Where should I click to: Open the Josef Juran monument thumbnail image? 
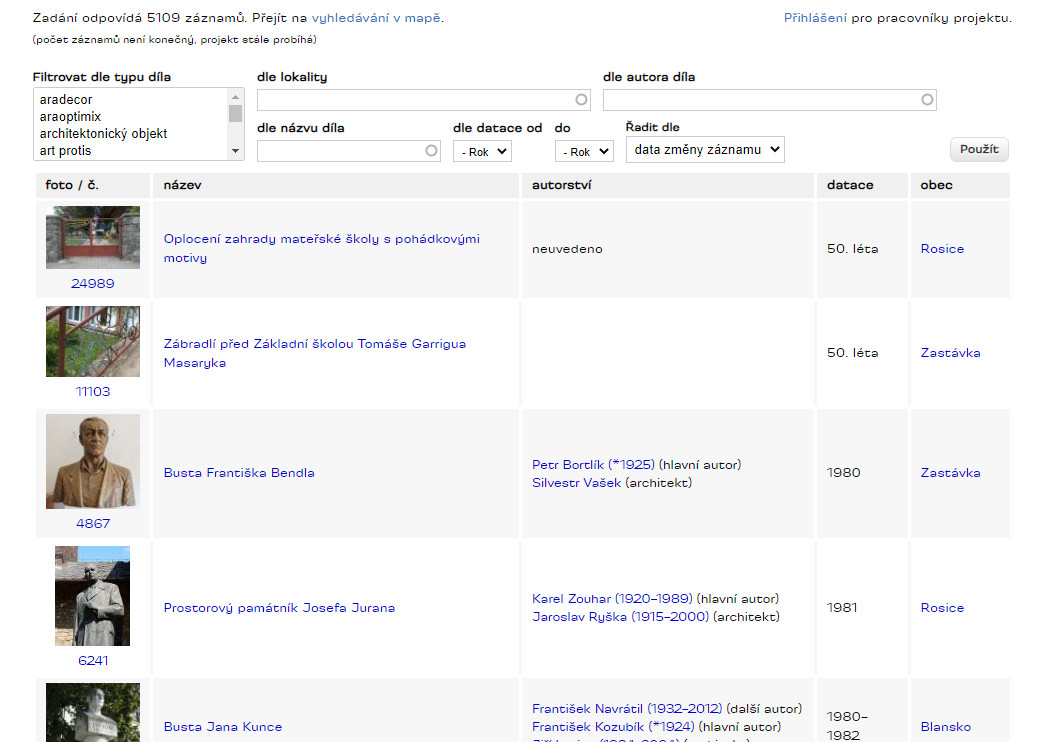click(x=92, y=596)
